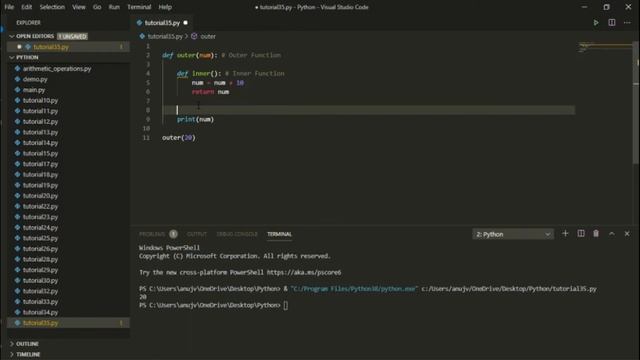
Task: Open tutorial18.py file
Action: 40,175
